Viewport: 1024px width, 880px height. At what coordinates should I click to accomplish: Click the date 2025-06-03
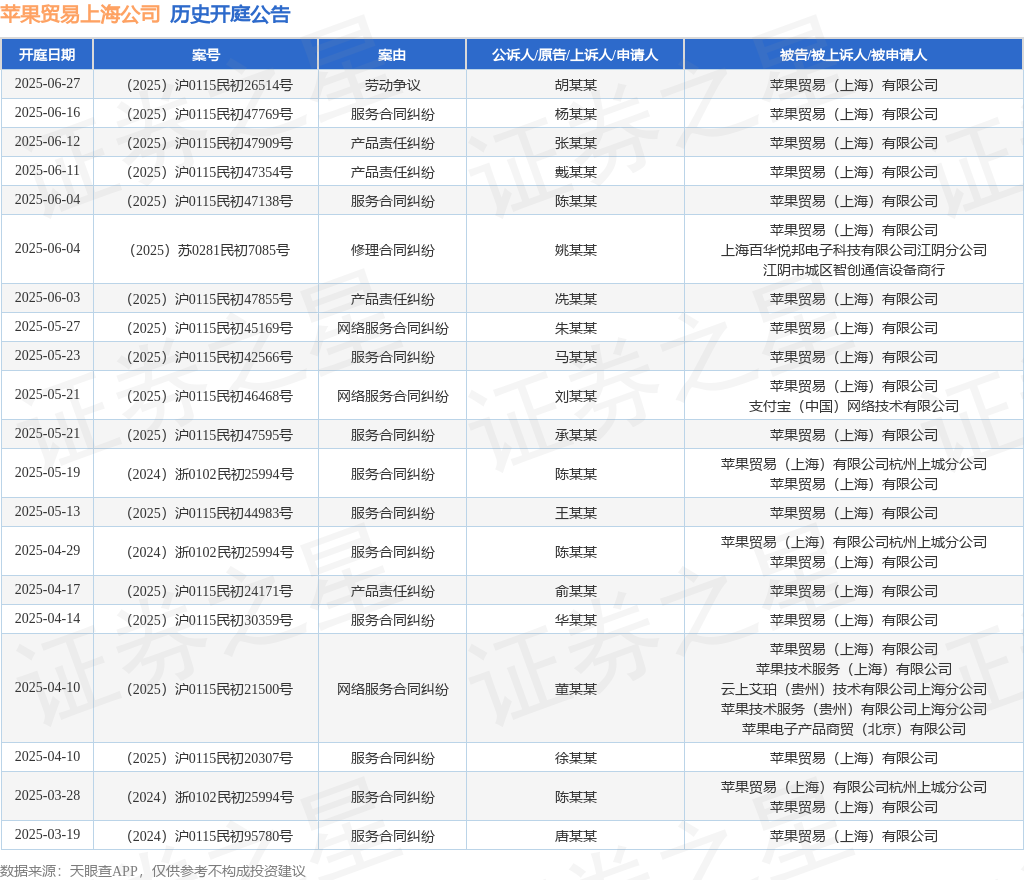pos(47,298)
